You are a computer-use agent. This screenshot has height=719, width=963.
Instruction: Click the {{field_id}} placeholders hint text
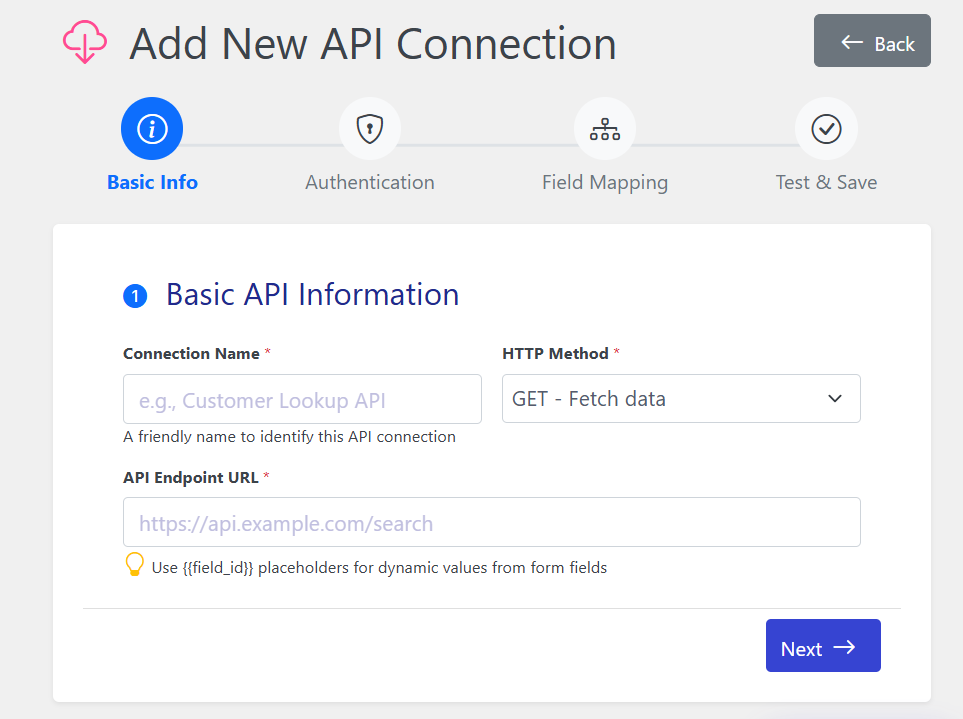click(x=379, y=567)
